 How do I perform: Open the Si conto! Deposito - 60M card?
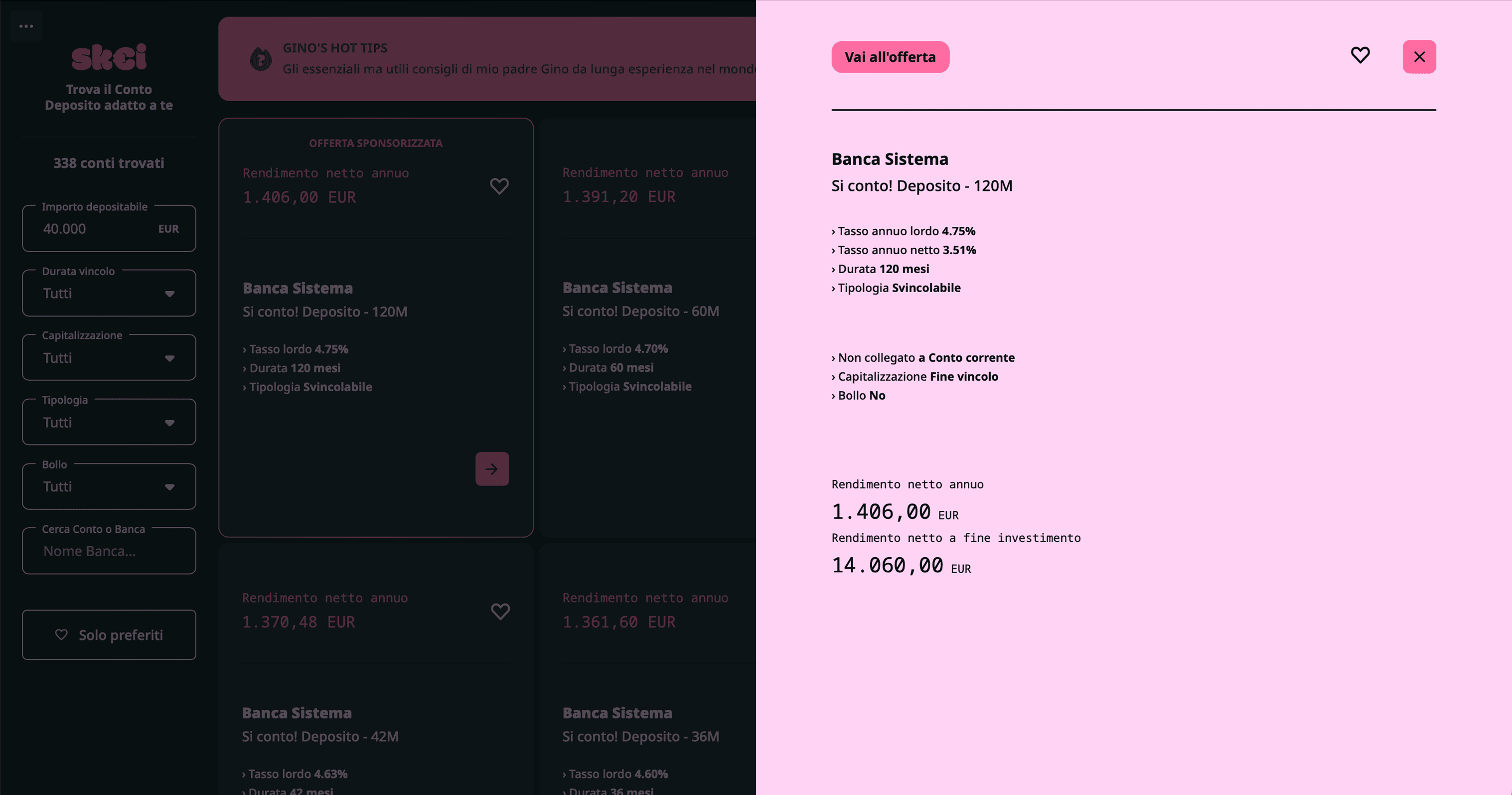pyautogui.click(x=647, y=327)
